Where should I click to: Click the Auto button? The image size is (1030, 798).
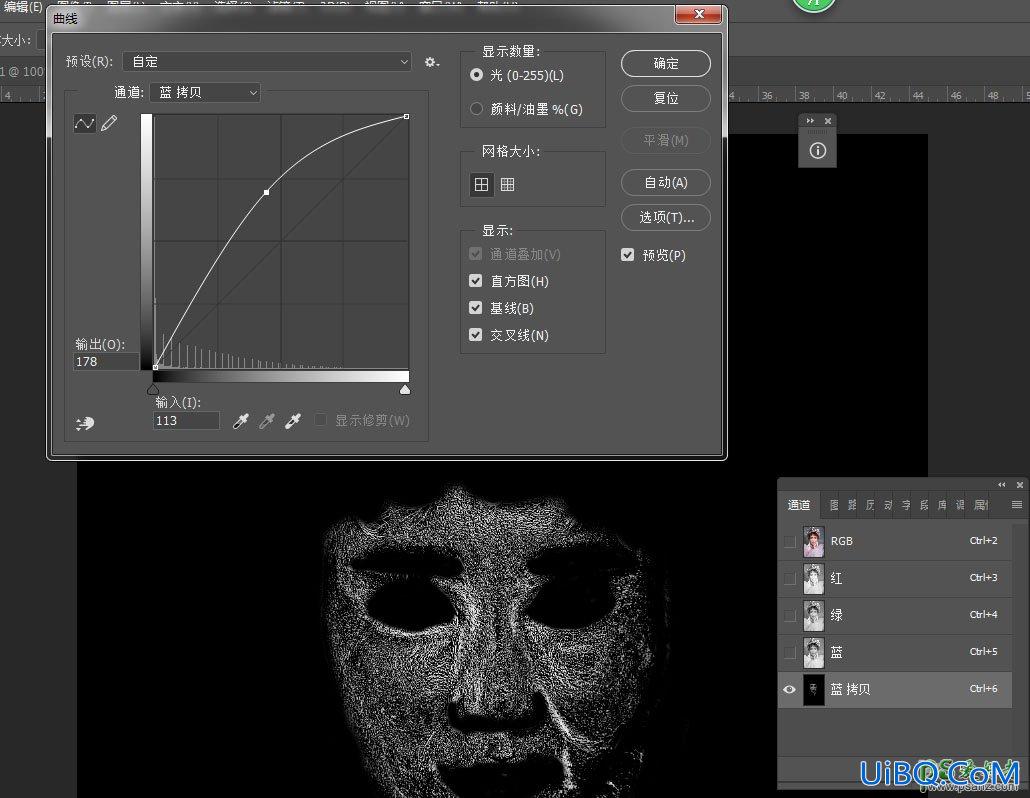[x=665, y=183]
